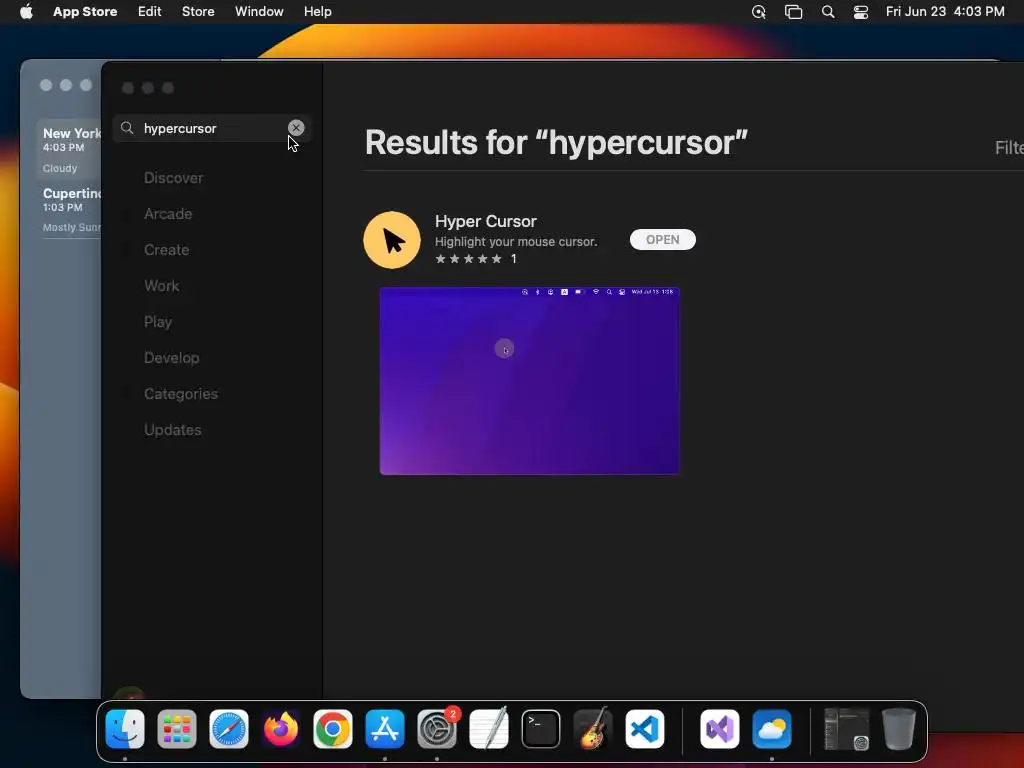The width and height of the screenshot is (1024, 768).
Task: Open the Develop section
Action: (x=172, y=358)
